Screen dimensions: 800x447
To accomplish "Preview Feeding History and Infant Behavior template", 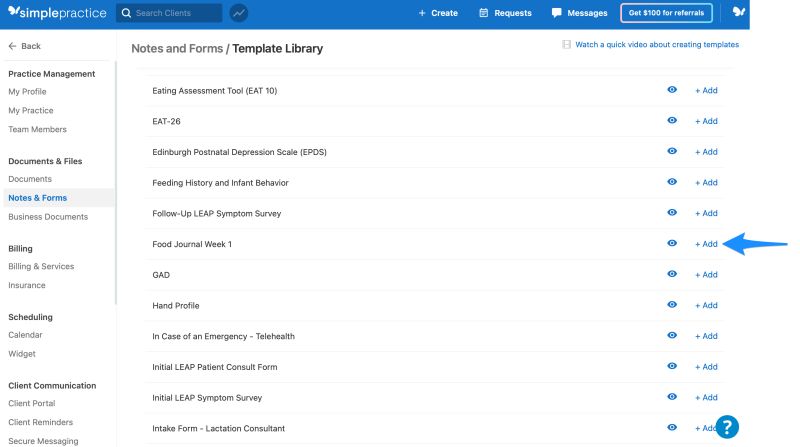I will coord(672,182).
